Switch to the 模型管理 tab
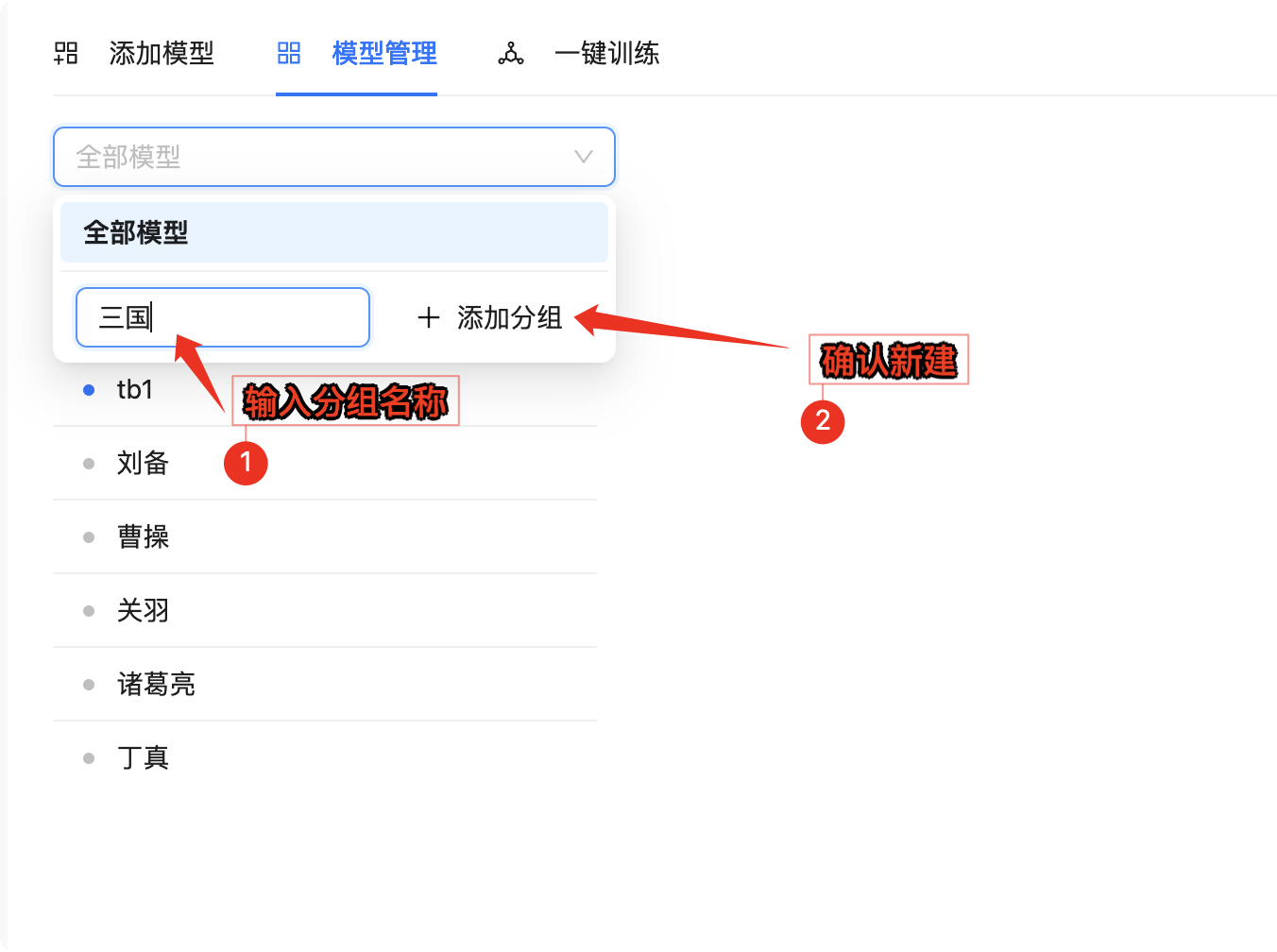 [x=357, y=53]
